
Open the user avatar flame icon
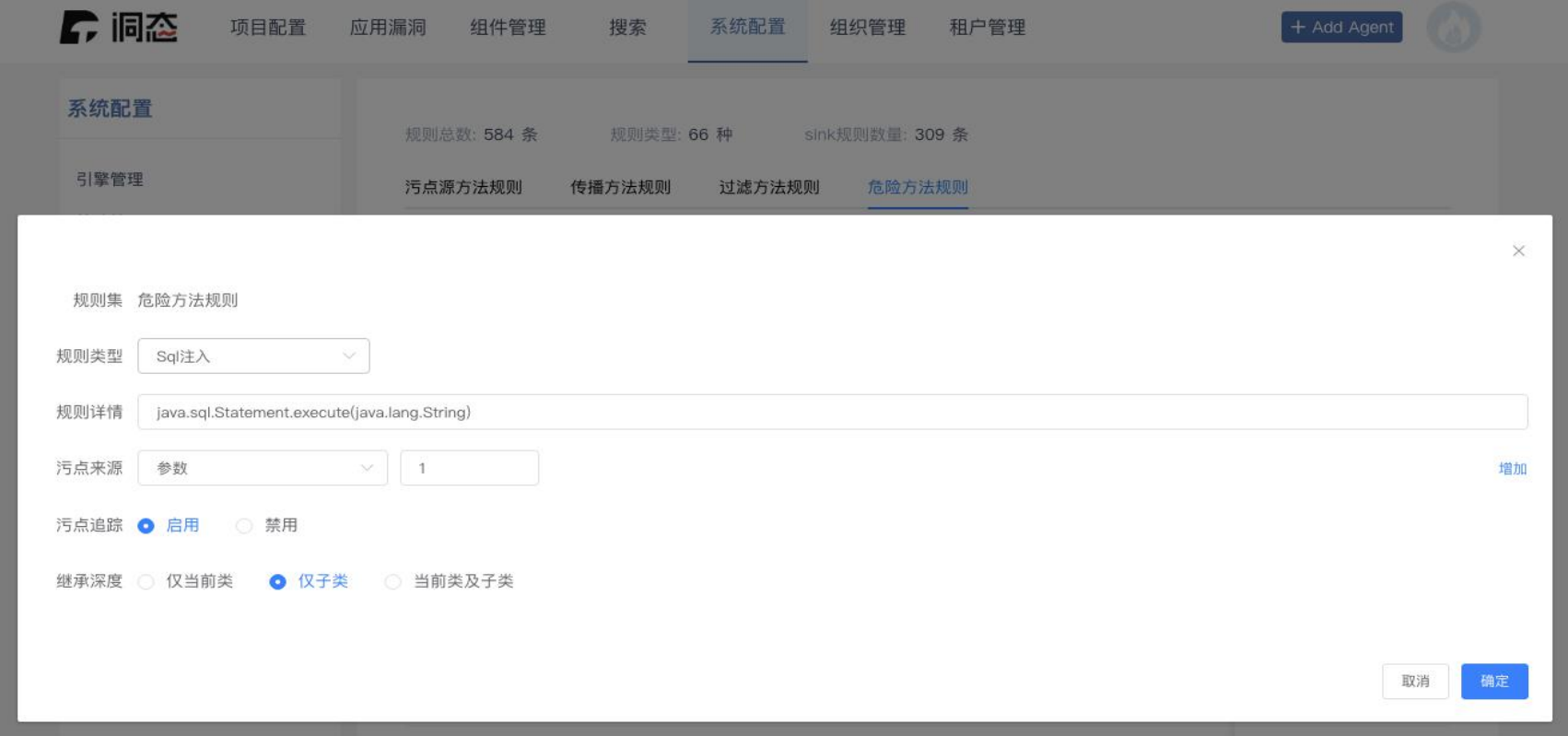1454,28
